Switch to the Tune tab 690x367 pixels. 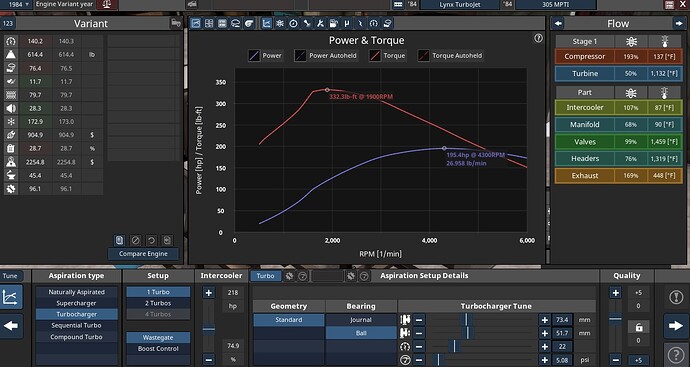coord(11,276)
